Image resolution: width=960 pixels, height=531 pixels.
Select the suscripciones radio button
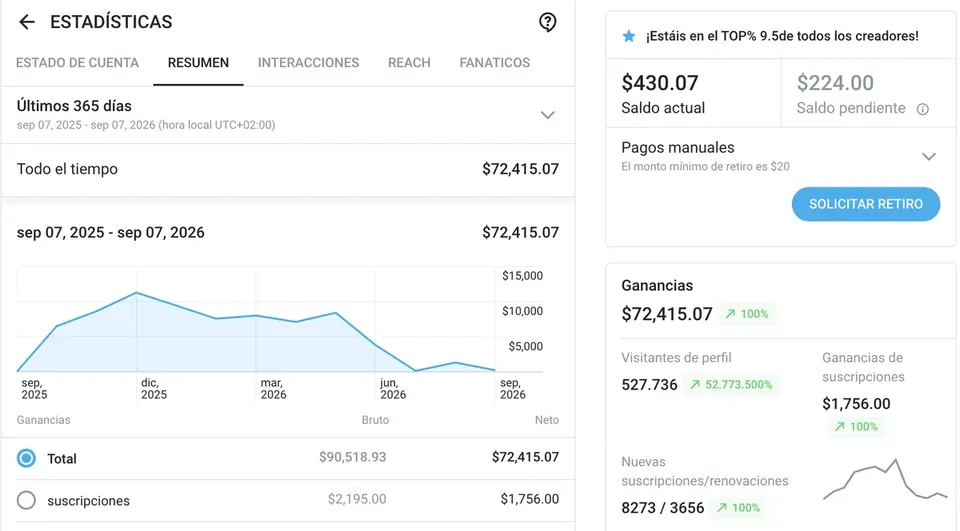tap(26, 500)
